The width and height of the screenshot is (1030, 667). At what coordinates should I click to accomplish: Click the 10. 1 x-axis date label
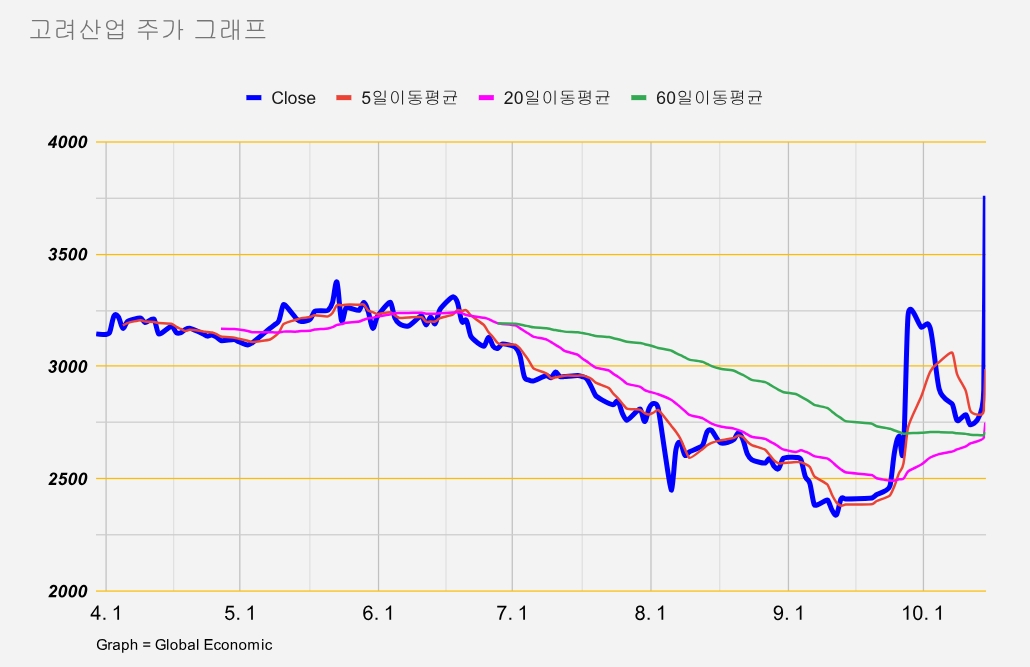(923, 614)
